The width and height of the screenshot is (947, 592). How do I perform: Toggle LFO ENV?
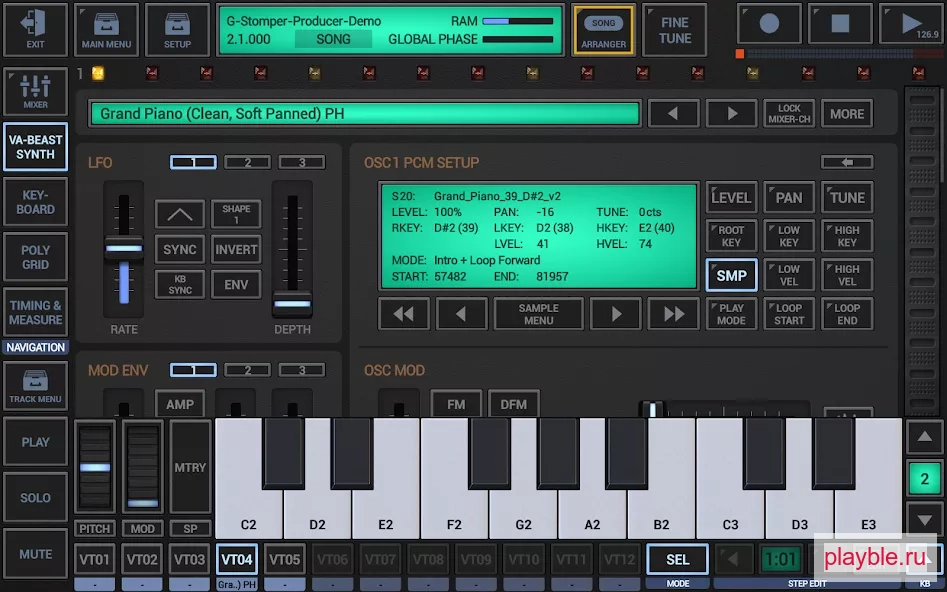click(236, 285)
